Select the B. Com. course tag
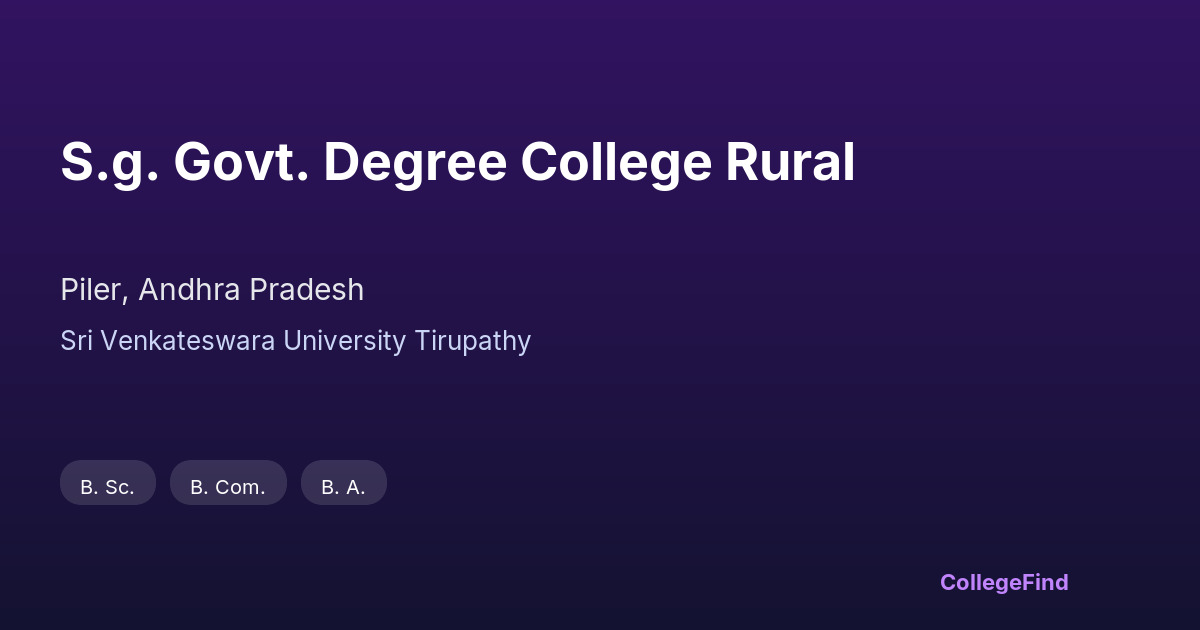The height and width of the screenshot is (630, 1200). [x=228, y=483]
